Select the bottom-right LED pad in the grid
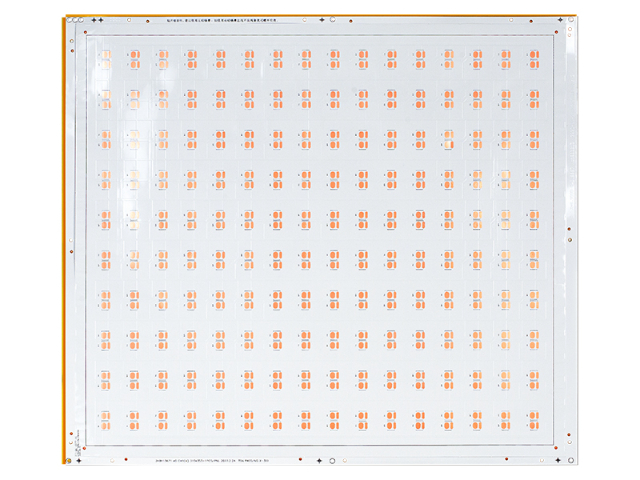Viewport: 640px width, 480px height. point(532,415)
